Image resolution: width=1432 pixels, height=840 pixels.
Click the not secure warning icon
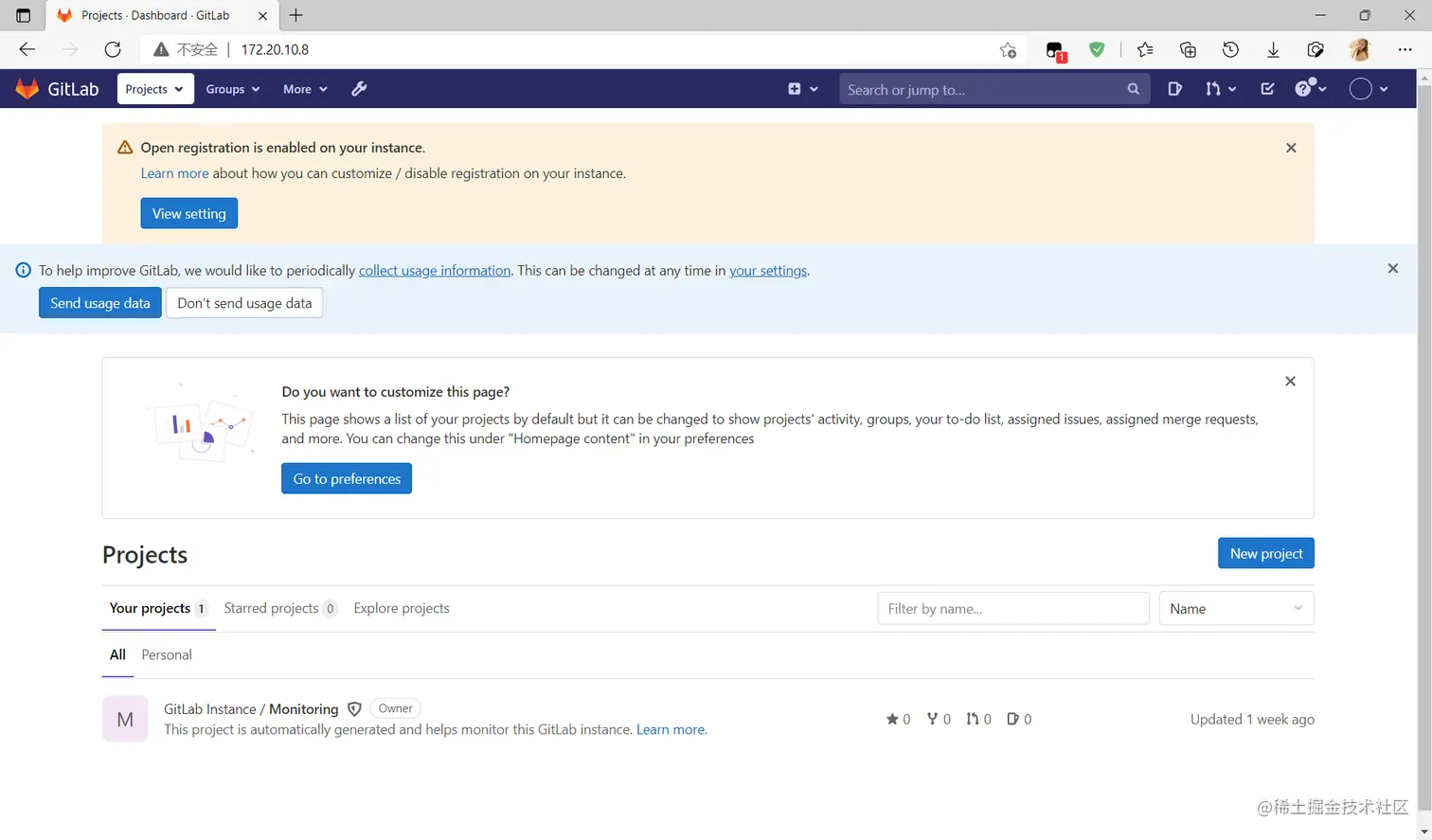[x=161, y=49]
